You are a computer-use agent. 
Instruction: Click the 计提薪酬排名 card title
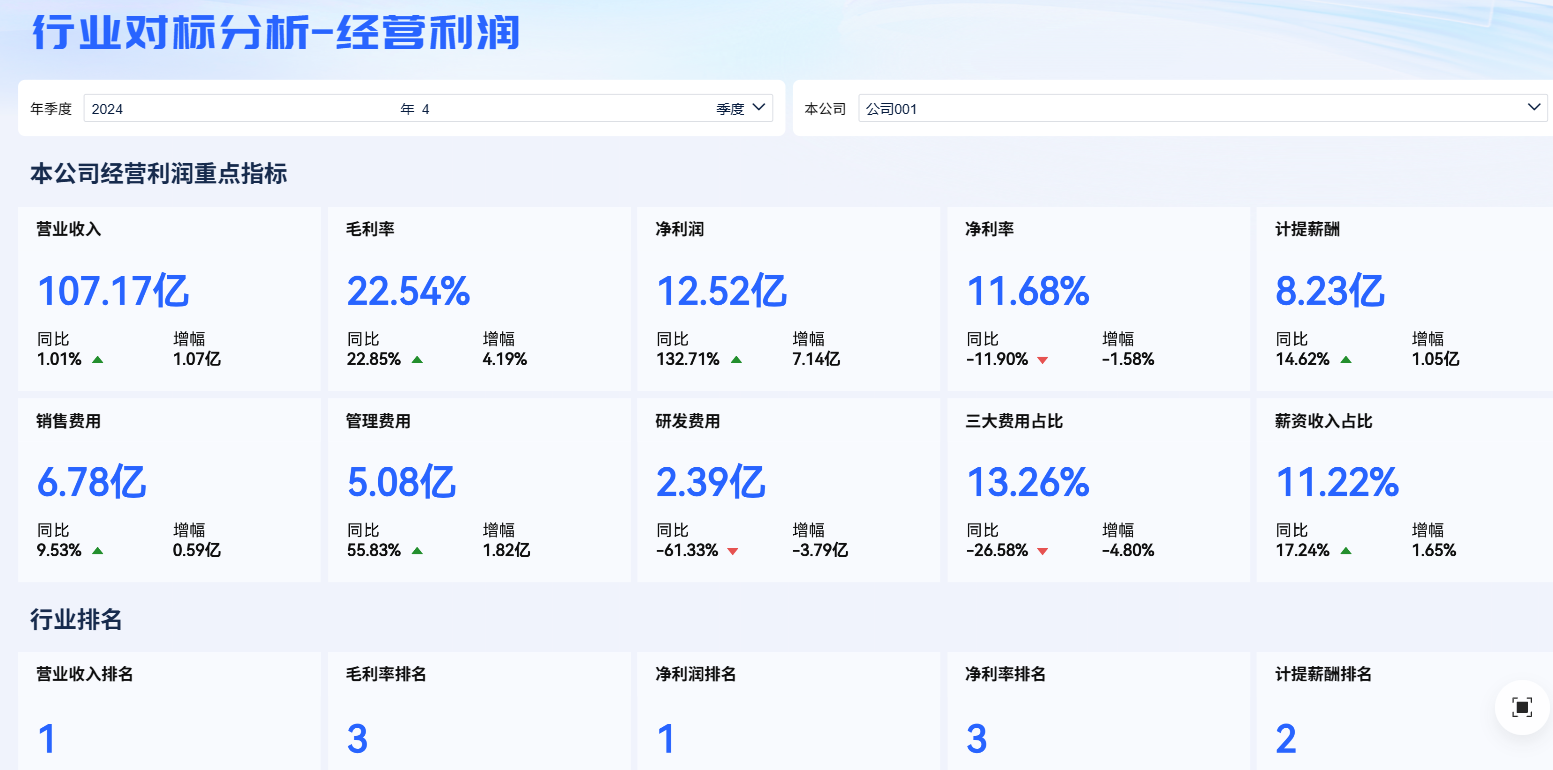[x=1324, y=674]
